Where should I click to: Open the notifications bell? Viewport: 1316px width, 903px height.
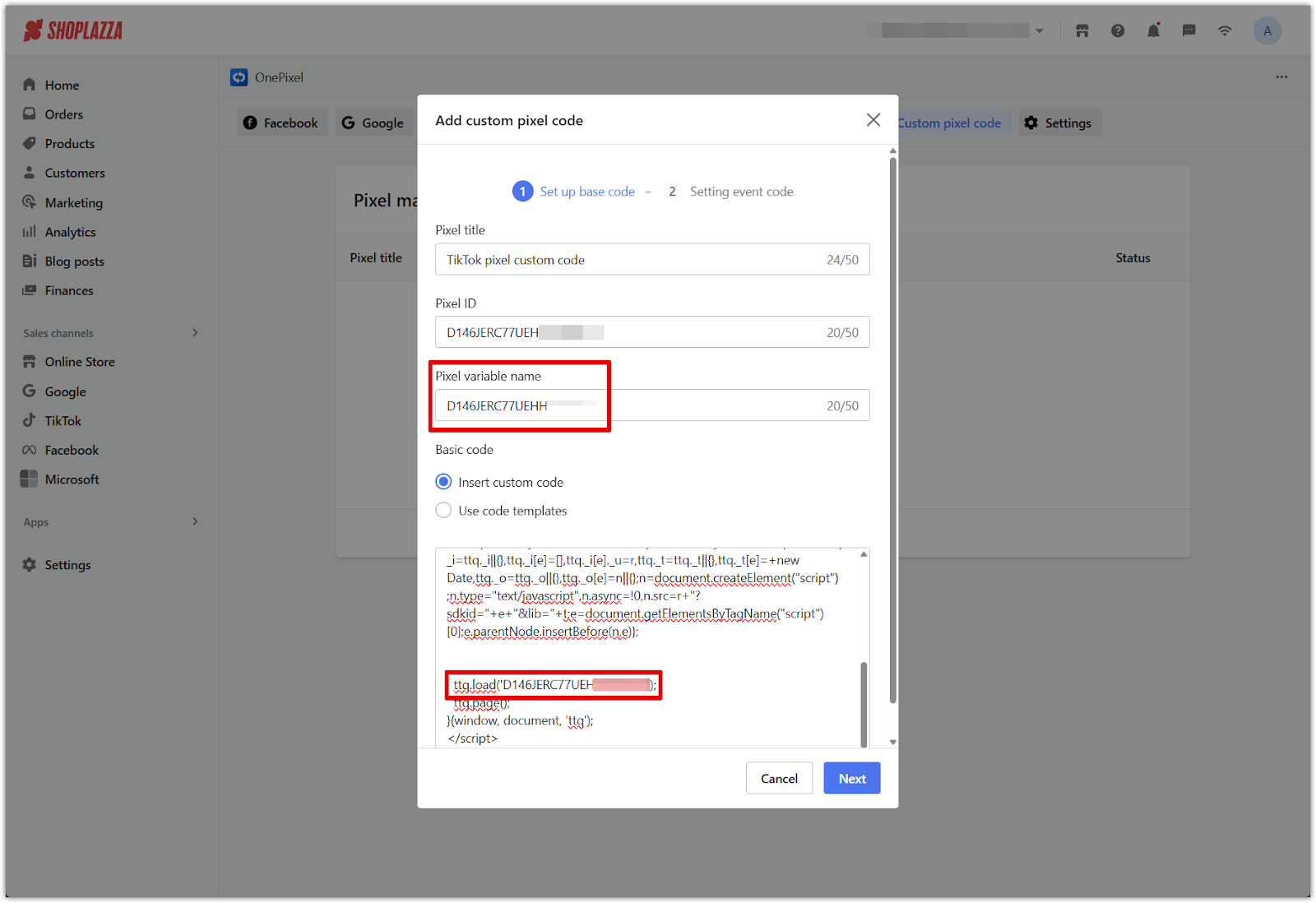tap(1154, 30)
